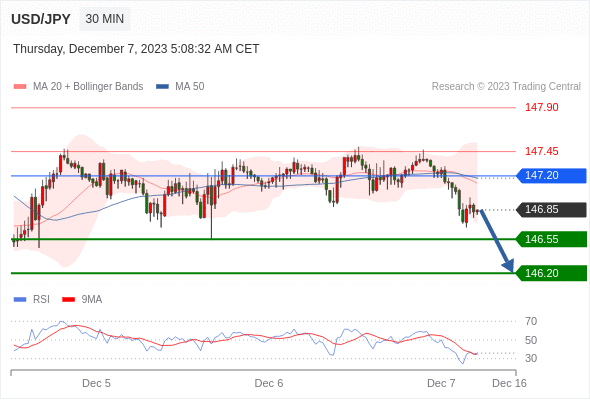This screenshot has width=590, height=400.
Task: Click the Dec 6 axis label
Action: [269, 383]
